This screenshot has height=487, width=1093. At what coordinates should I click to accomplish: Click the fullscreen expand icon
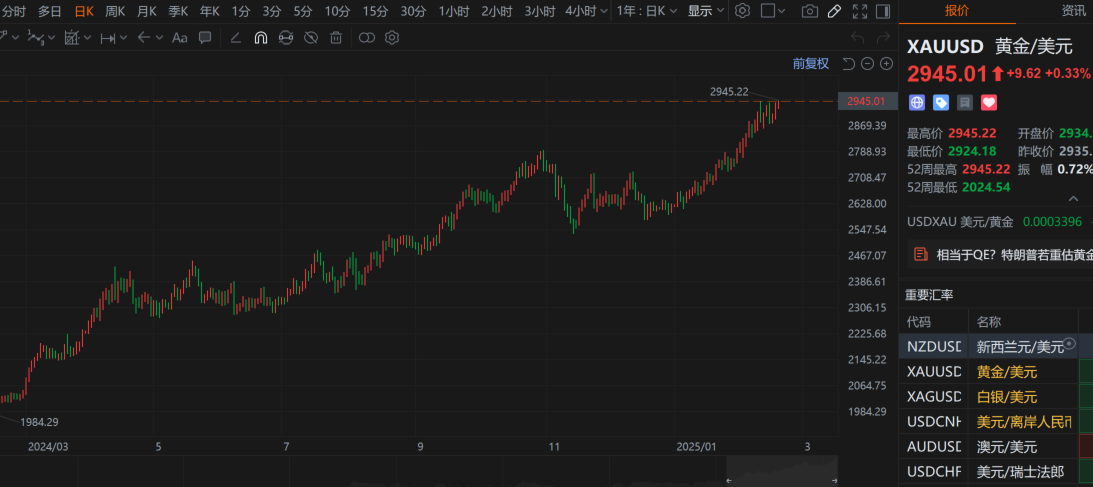(859, 11)
